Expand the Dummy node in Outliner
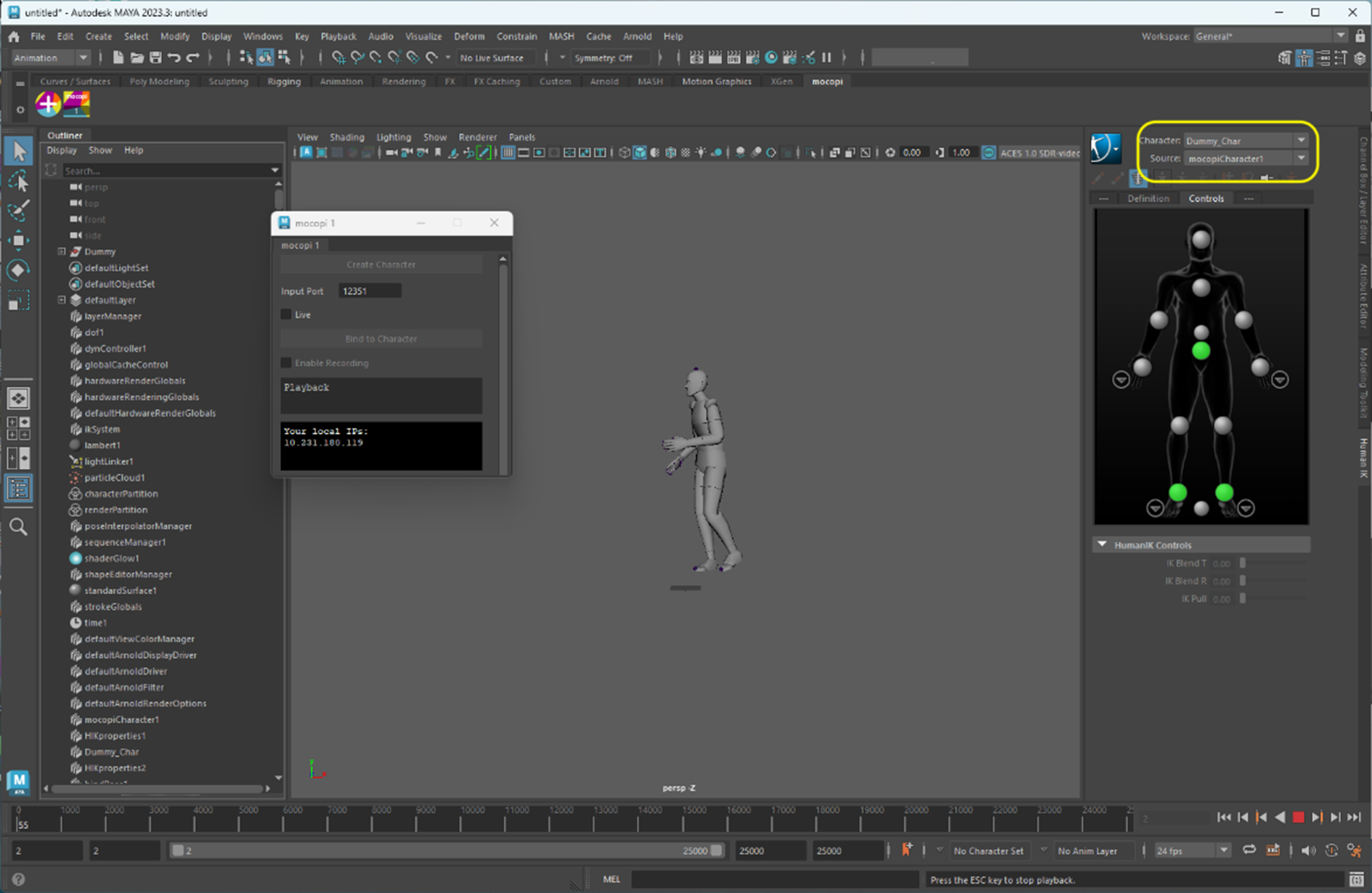Image resolution: width=1372 pixels, height=893 pixels. 62,251
